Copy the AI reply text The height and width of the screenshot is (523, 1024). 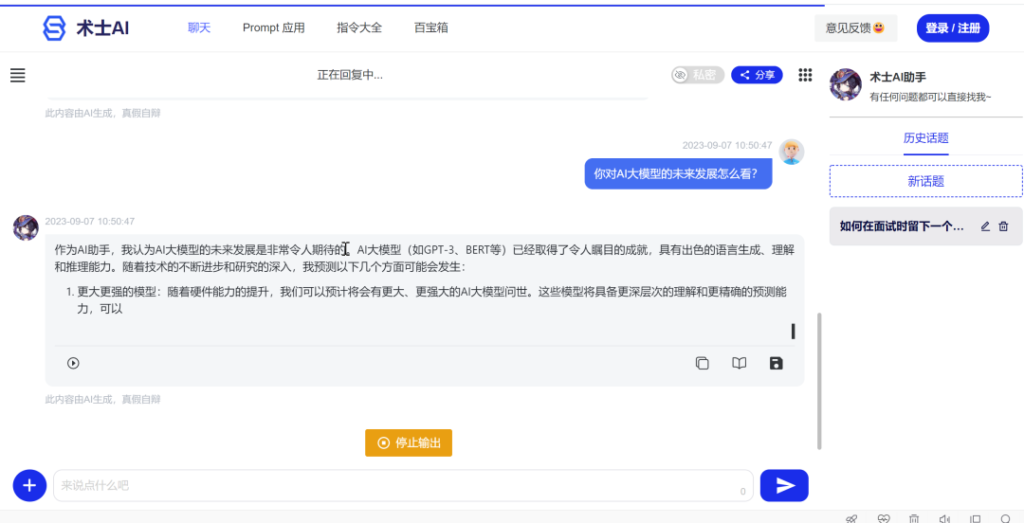(702, 363)
